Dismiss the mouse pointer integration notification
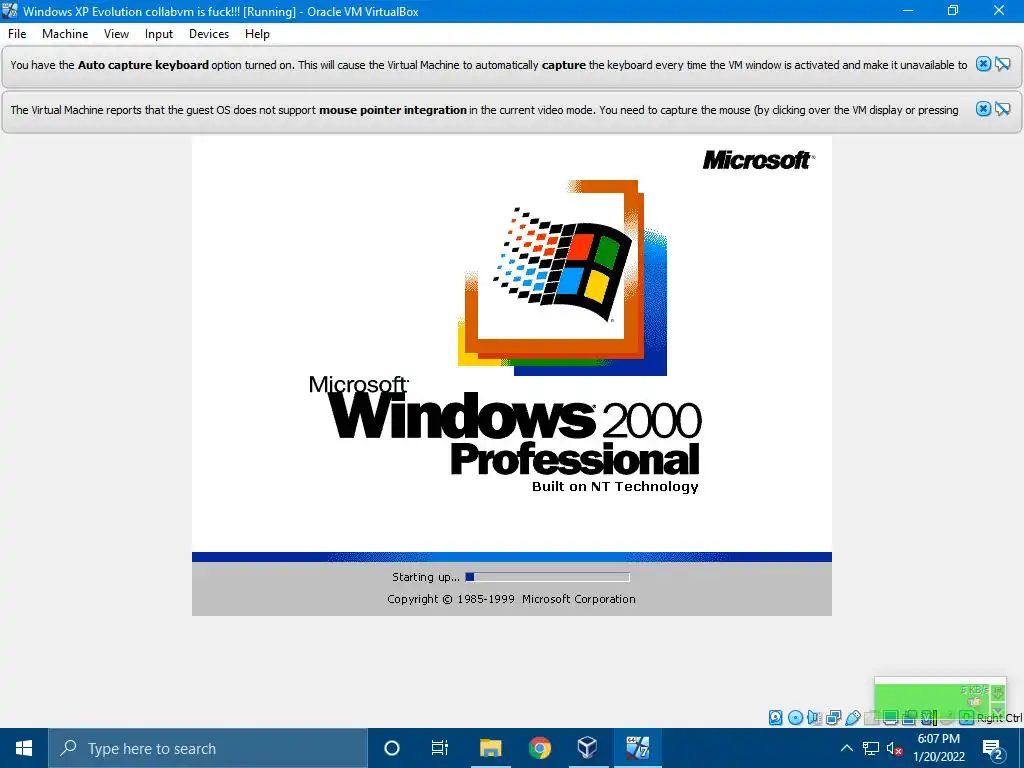 tap(983, 109)
